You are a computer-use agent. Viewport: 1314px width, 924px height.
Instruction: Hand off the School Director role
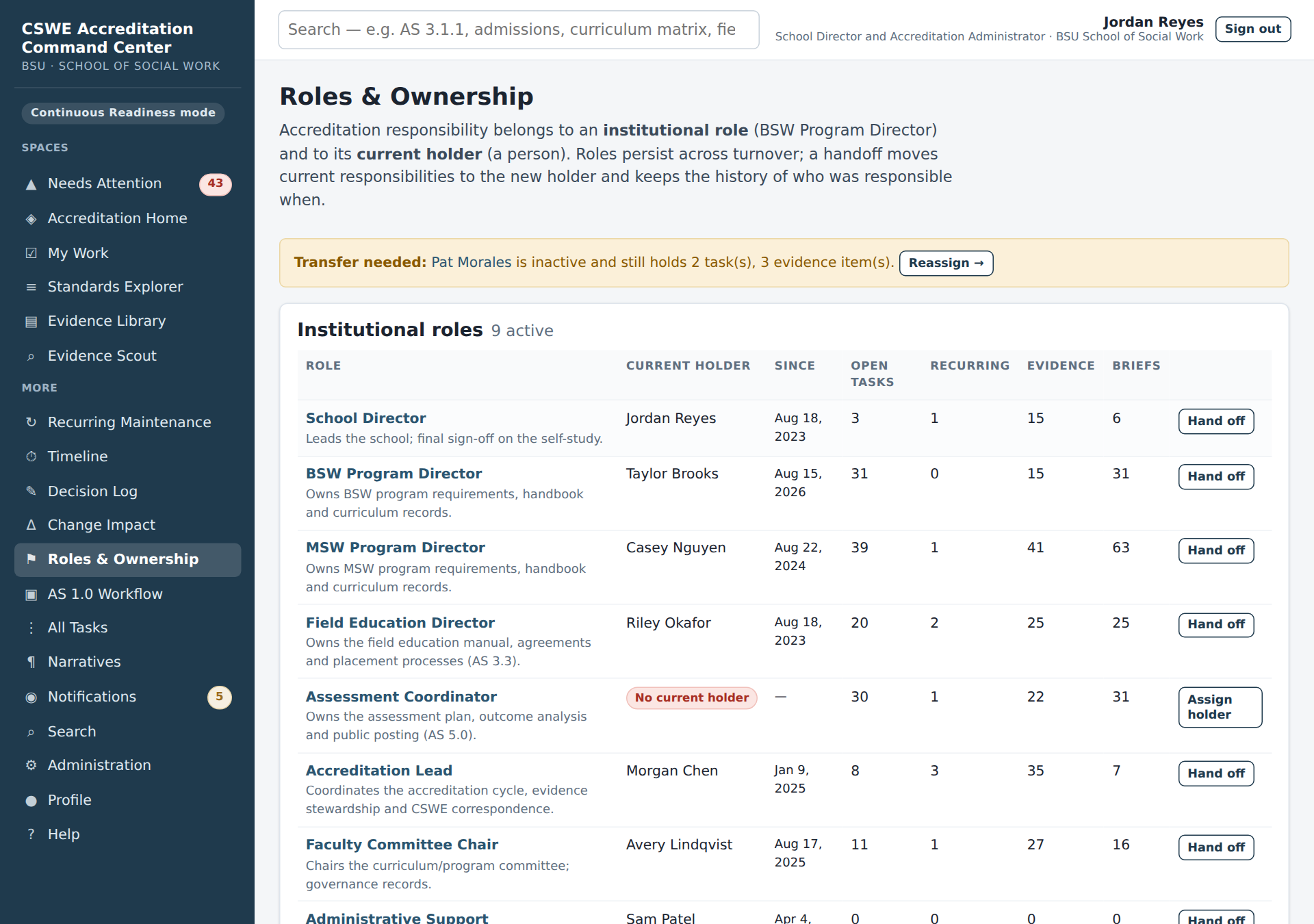tap(1216, 421)
